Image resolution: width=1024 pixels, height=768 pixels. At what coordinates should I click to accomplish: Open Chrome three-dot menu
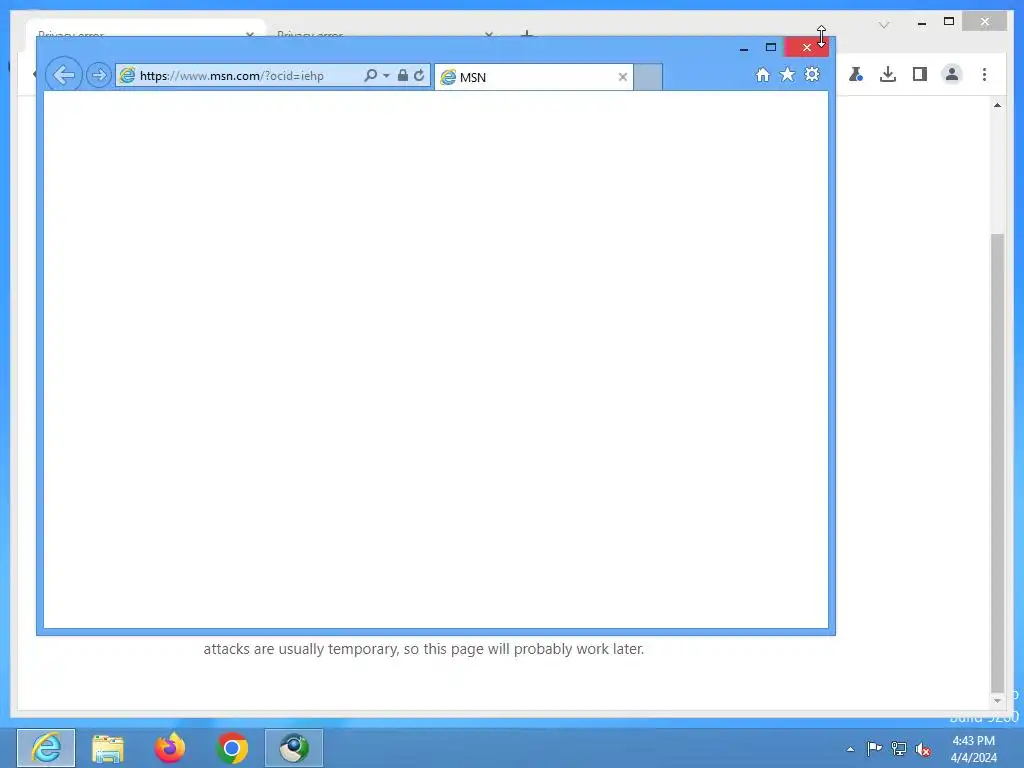(984, 74)
